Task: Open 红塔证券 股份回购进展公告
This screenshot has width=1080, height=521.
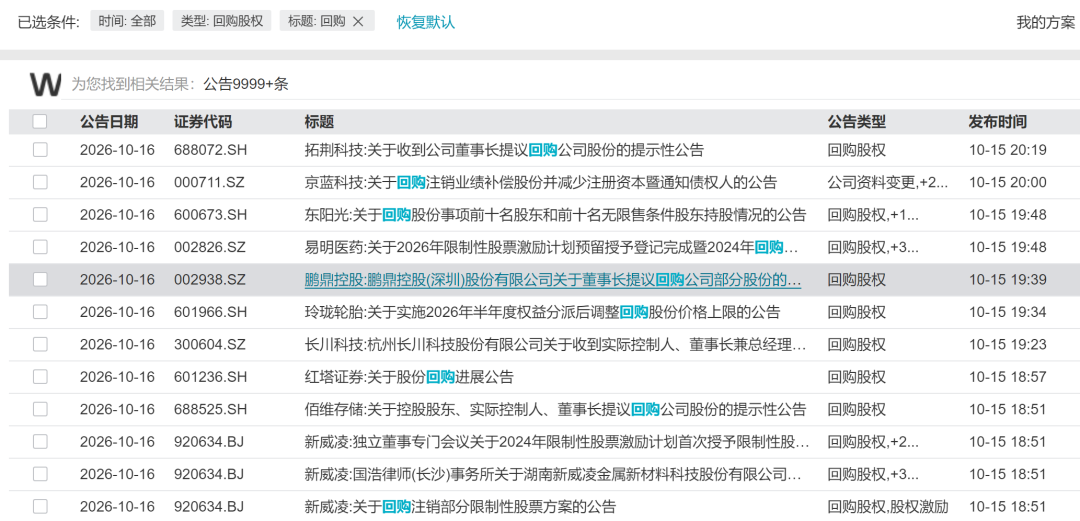Action: tap(409, 377)
